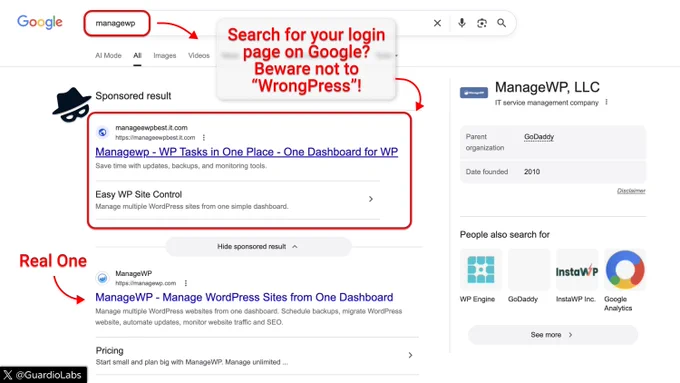This screenshot has height=383, width=680.
Task: Select the WP Engine related search
Action: (481, 276)
